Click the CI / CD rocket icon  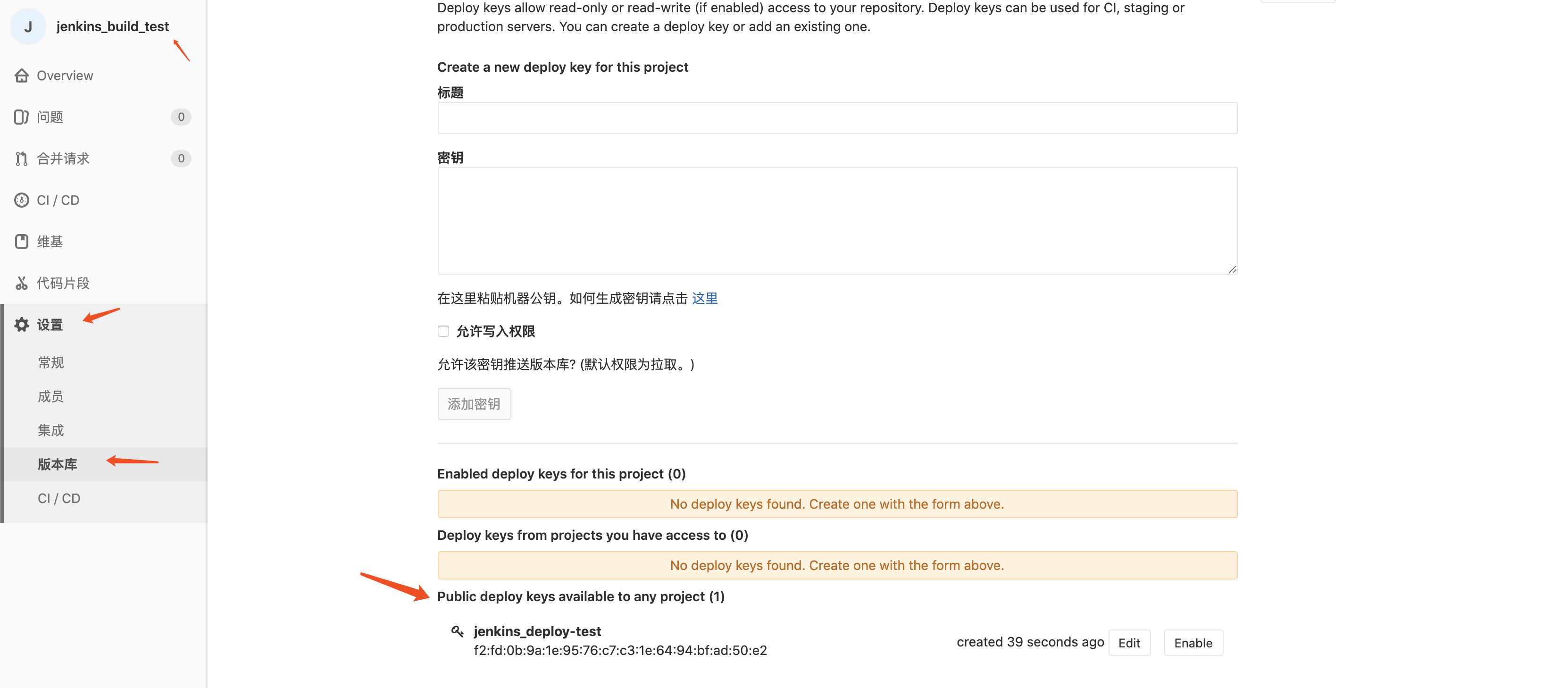[x=22, y=200]
